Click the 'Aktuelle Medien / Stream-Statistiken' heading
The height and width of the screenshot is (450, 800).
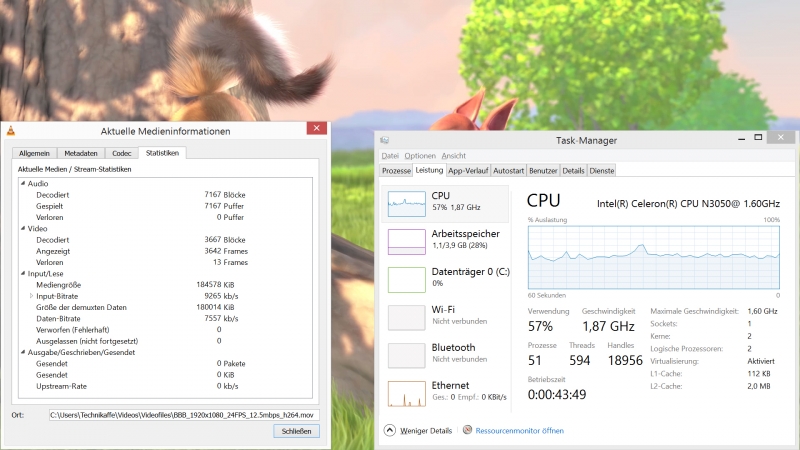pyautogui.click(x=74, y=169)
